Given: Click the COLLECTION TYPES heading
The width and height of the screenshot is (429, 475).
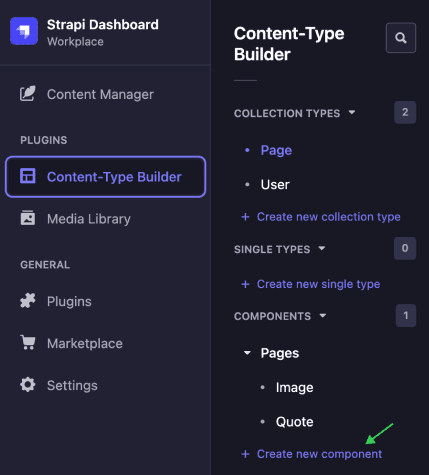Looking at the screenshot, I should point(287,113).
